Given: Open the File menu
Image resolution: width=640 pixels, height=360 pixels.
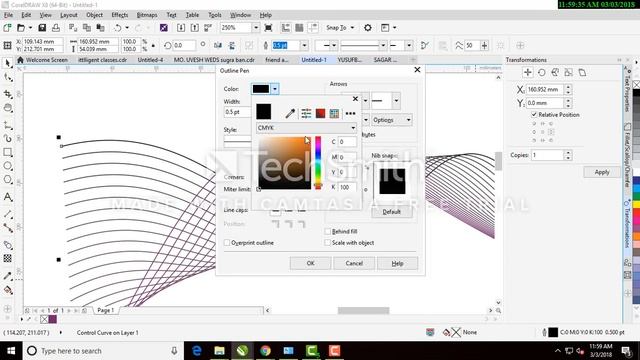Looking at the screenshot, I should coord(8,15).
